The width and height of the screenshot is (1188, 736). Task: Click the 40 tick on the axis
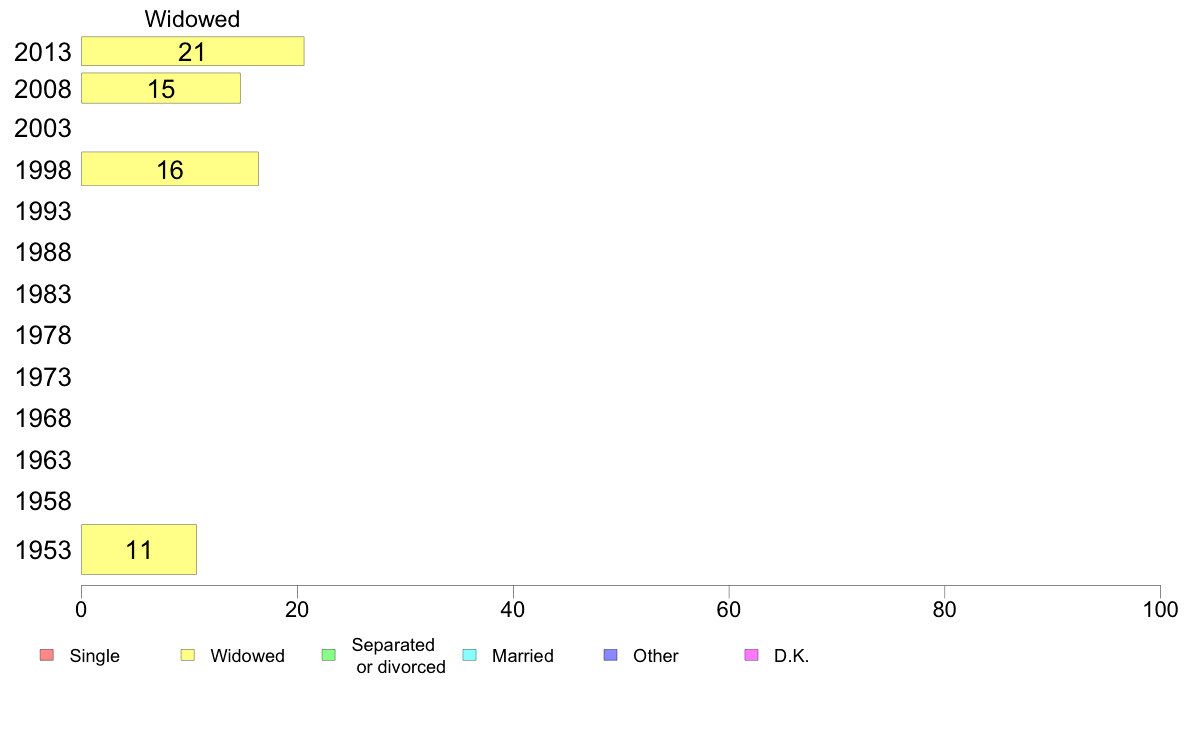click(x=513, y=609)
